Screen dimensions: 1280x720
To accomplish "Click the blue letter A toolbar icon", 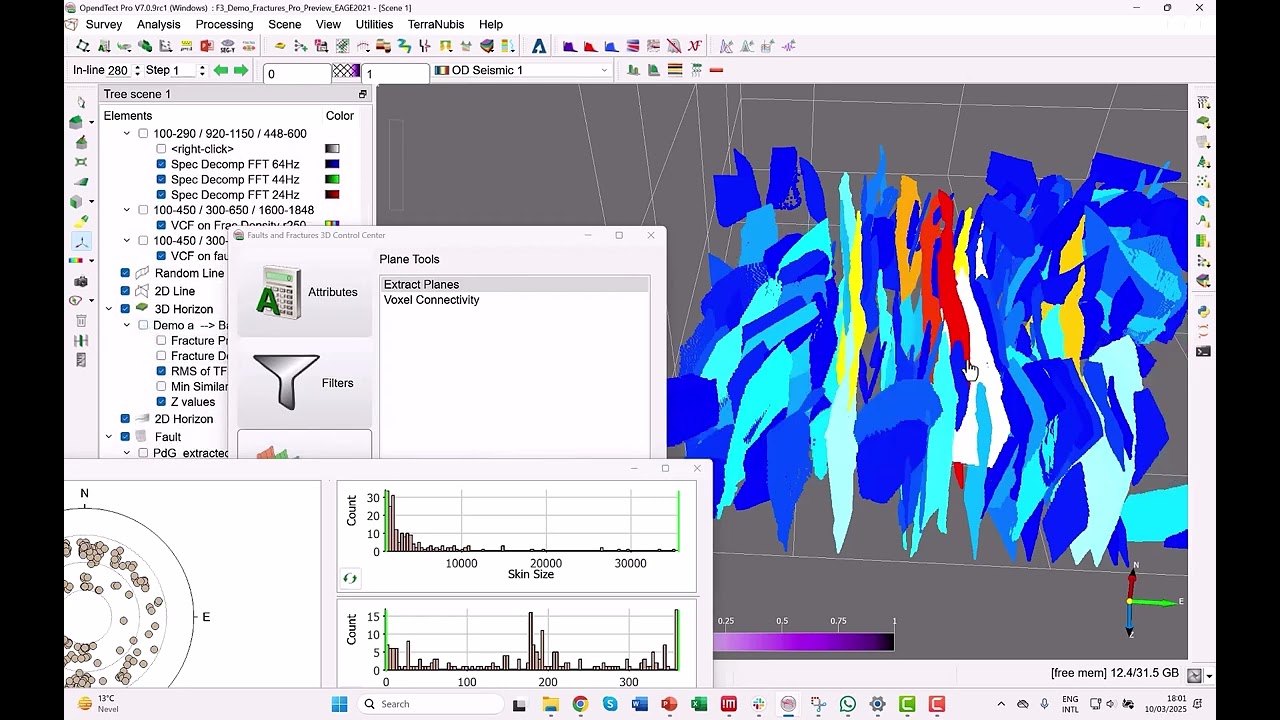I will coord(538,46).
